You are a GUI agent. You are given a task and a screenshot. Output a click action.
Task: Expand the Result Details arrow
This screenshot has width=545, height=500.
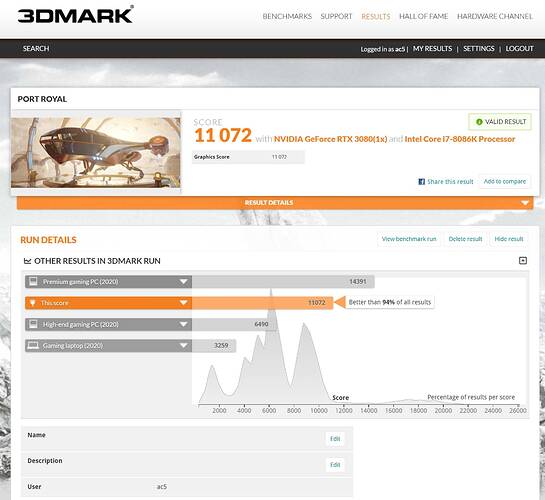click(524, 203)
